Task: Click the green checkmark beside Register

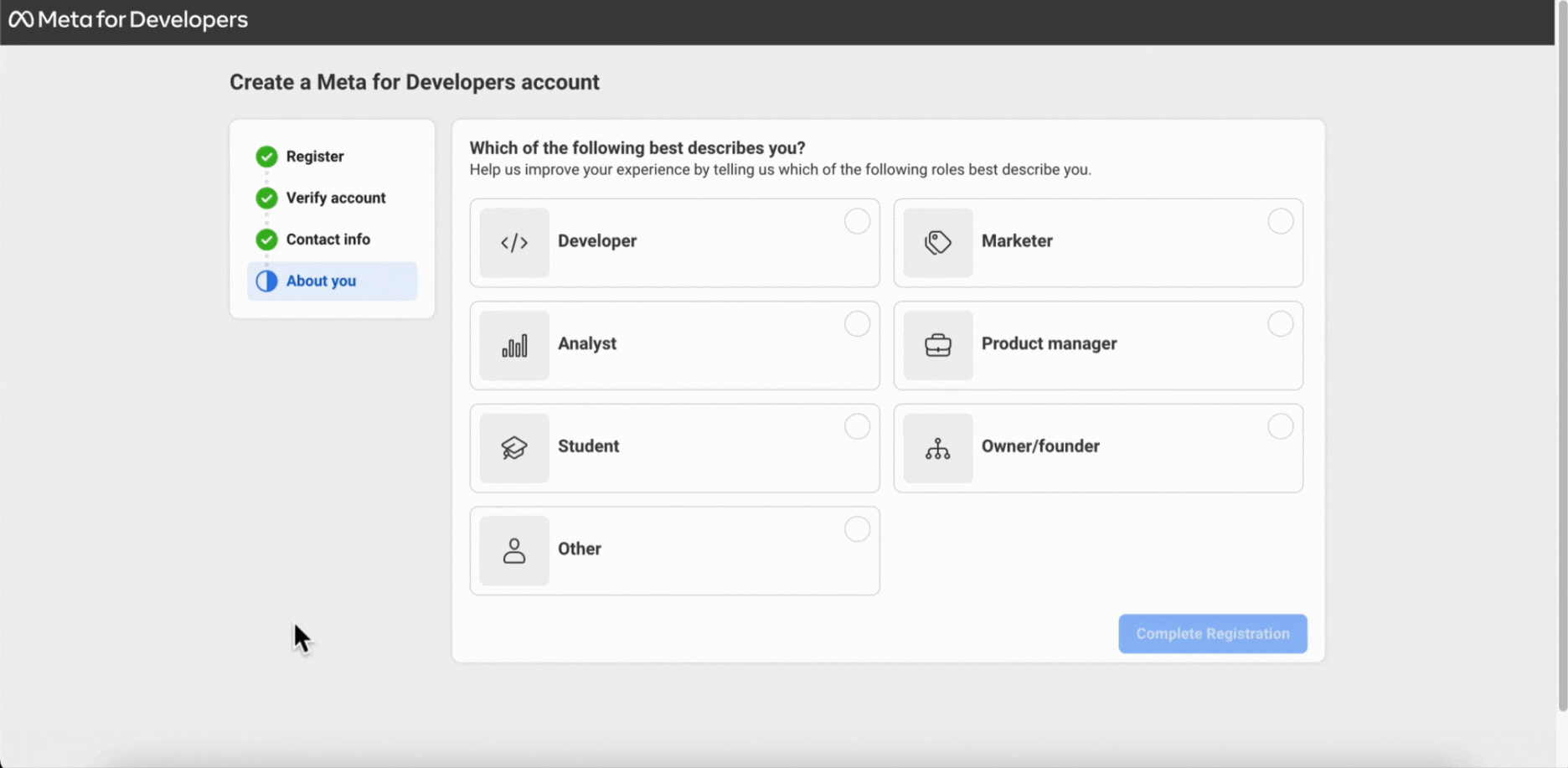Action: [x=266, y=157]
